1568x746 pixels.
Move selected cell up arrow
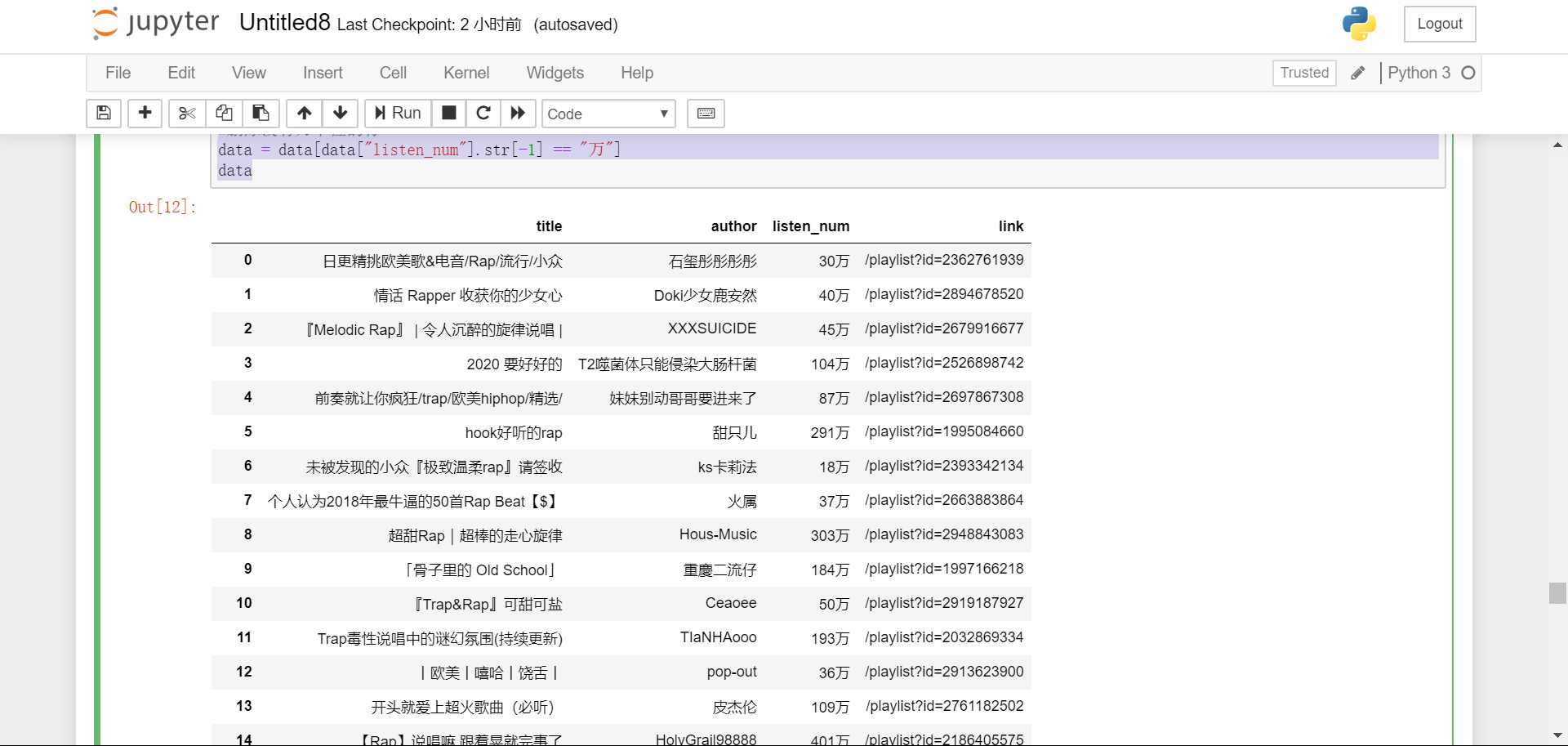point(304,113)
